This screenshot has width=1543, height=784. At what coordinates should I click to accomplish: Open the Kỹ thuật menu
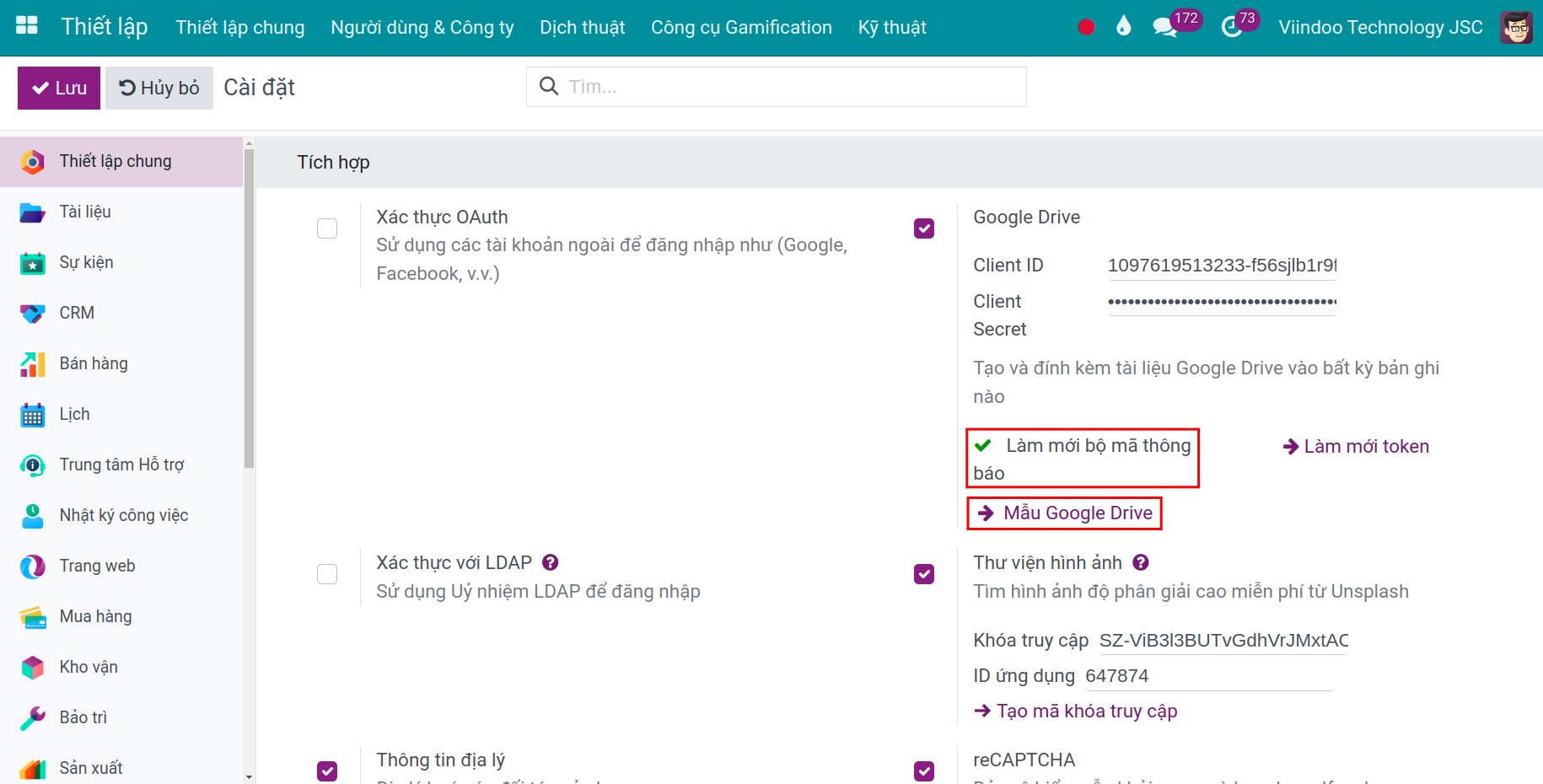[892, 28]
